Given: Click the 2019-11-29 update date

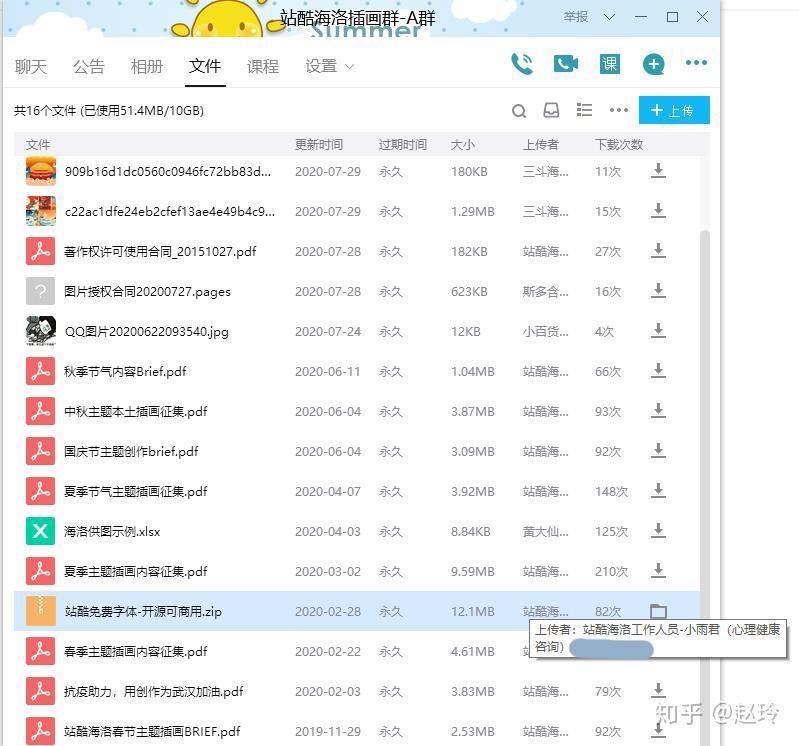Looking at the screenshot, I should pyautogui.click(x=328, y=731).
